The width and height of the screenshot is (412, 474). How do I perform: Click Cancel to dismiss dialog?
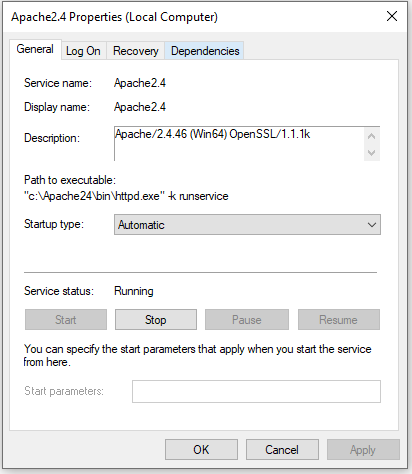coord(282,450)
